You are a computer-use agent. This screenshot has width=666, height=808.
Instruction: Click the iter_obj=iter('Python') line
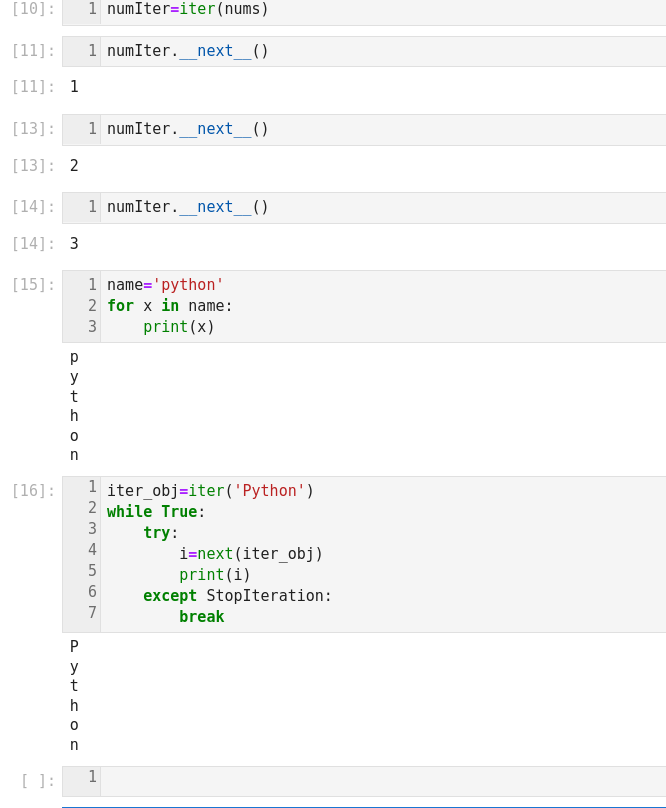210,491
